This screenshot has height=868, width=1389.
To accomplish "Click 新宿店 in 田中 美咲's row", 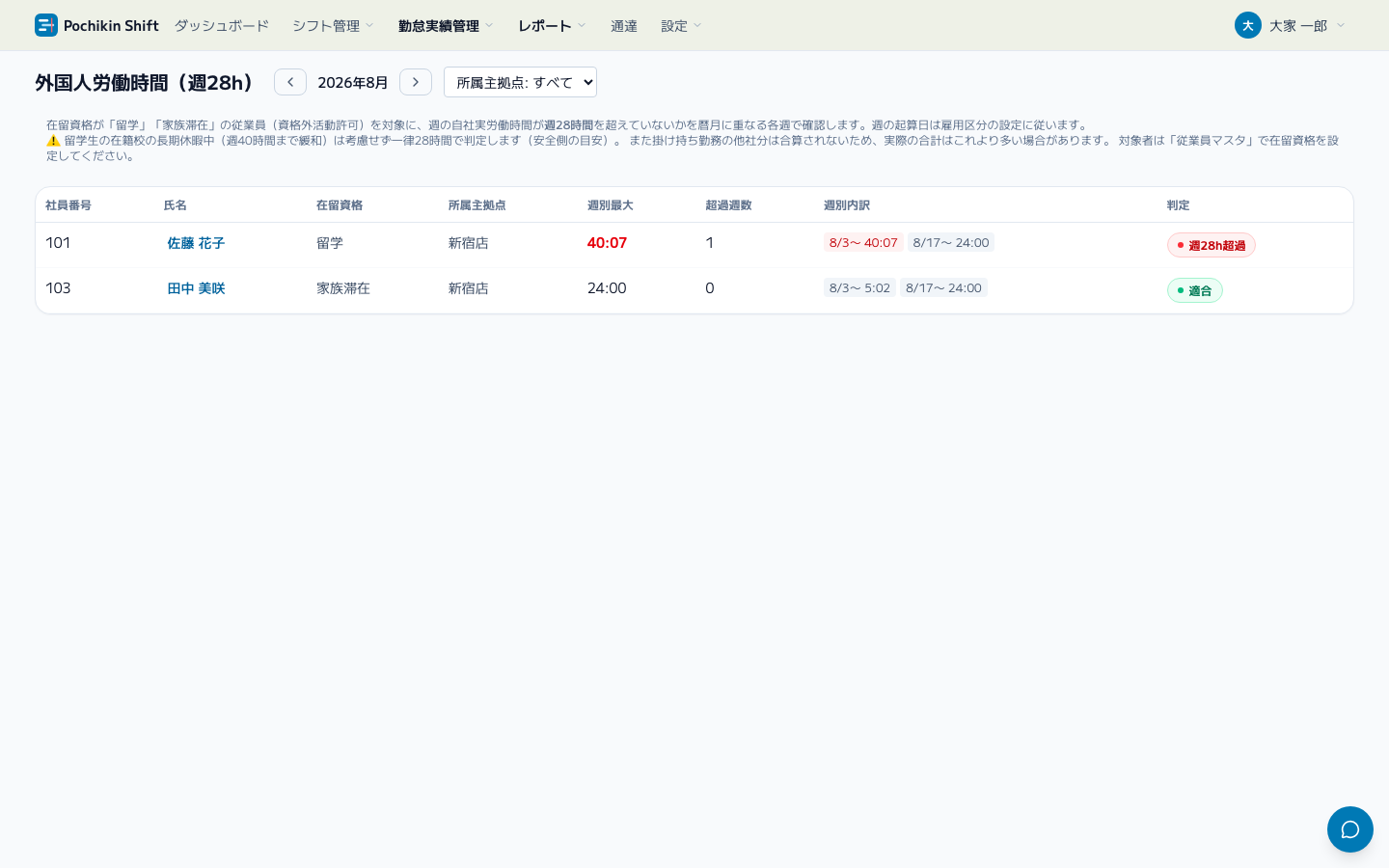I will pyautogui.click(x=468, y=288).
